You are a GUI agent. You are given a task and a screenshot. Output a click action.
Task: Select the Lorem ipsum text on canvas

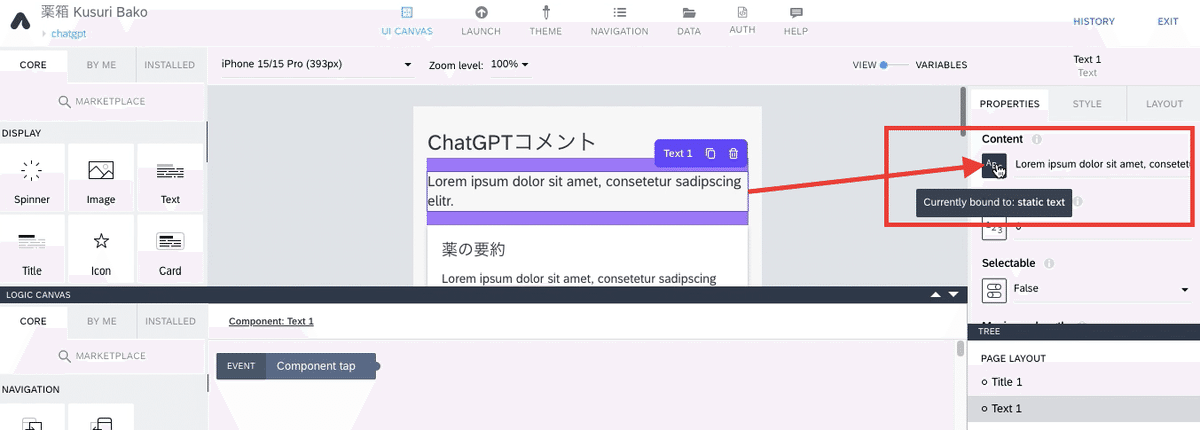[x=587, y=191]
